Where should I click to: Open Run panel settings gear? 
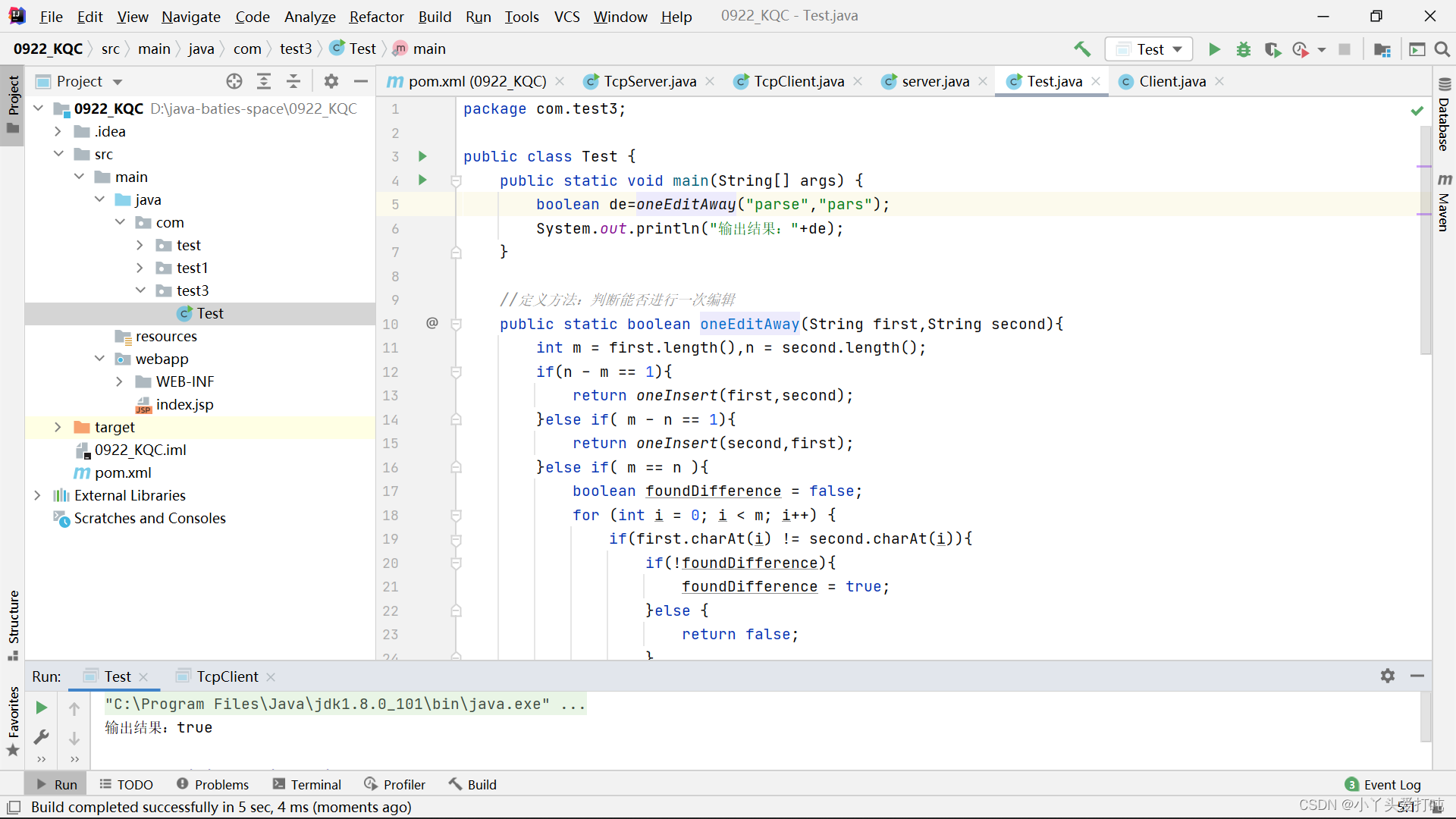pos(1388,676)
